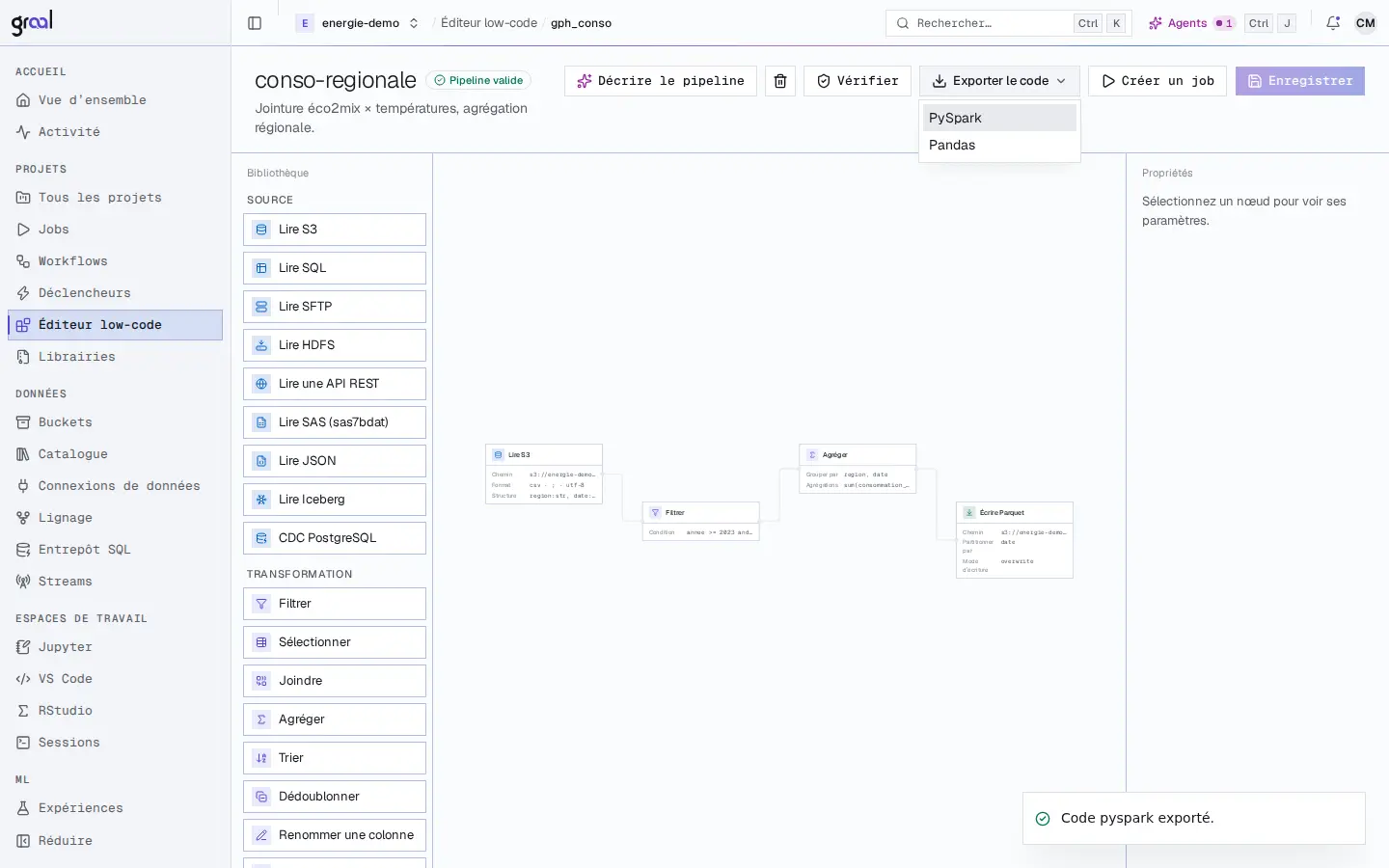Select the Lire S3 node on canvas
1389x868 pixels.
click(544, 474)
